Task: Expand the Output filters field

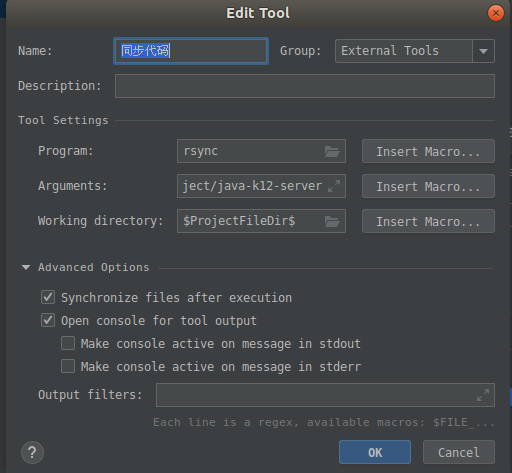Action: 483,395
